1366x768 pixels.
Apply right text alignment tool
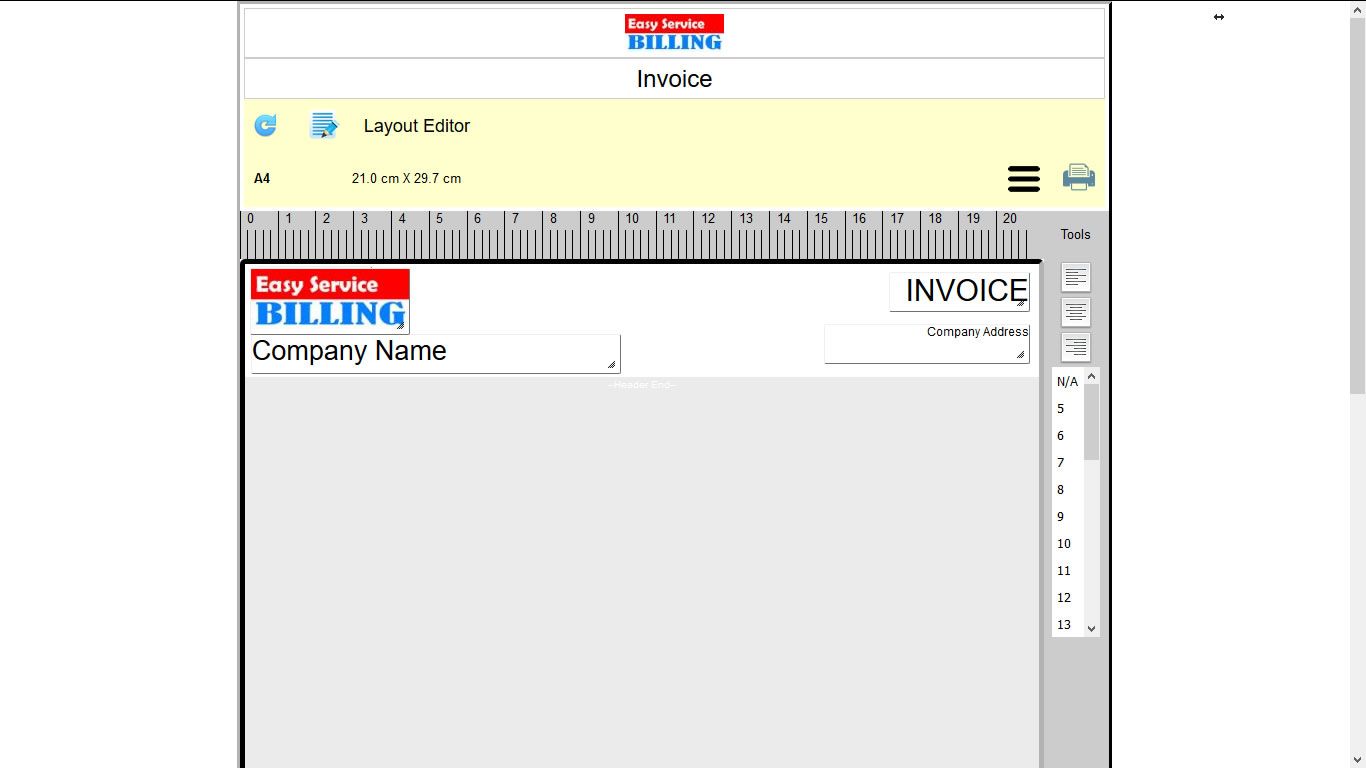pyautogui.click(x=1076, y=347)
